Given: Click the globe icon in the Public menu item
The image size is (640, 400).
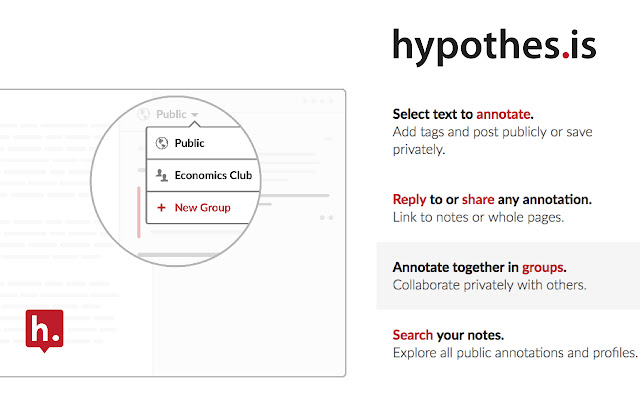Looking at the screenshot, I should (x=160, y=143).
